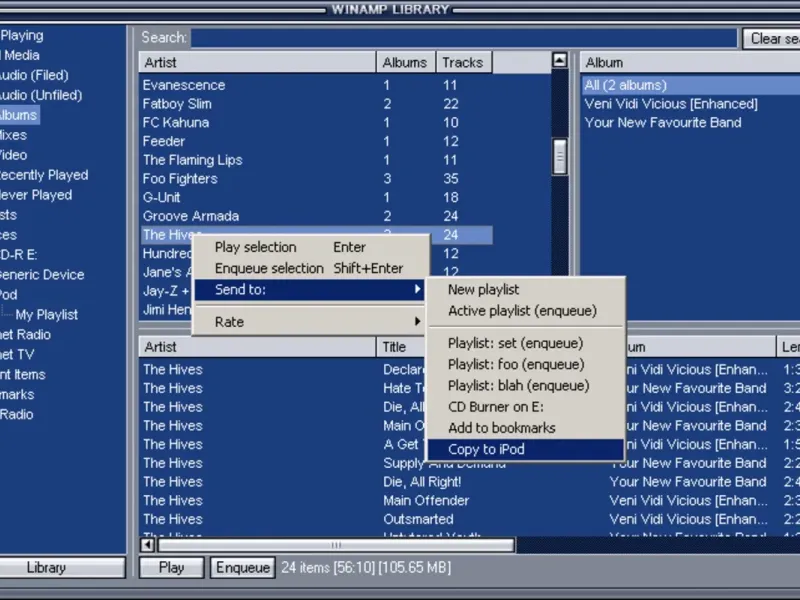
Task: Sort track list by Artist header
Action: pos(257,347)
